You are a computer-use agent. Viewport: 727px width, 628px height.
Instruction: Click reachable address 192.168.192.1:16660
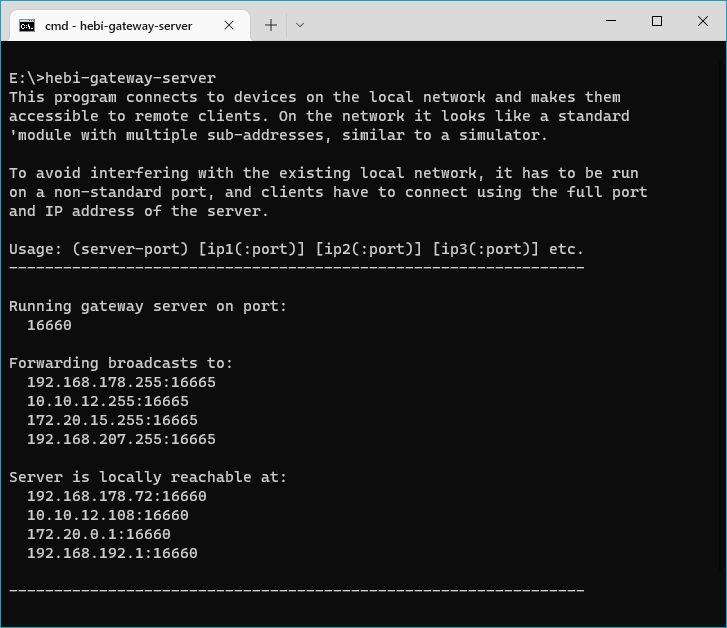click(x=112, y=553)
